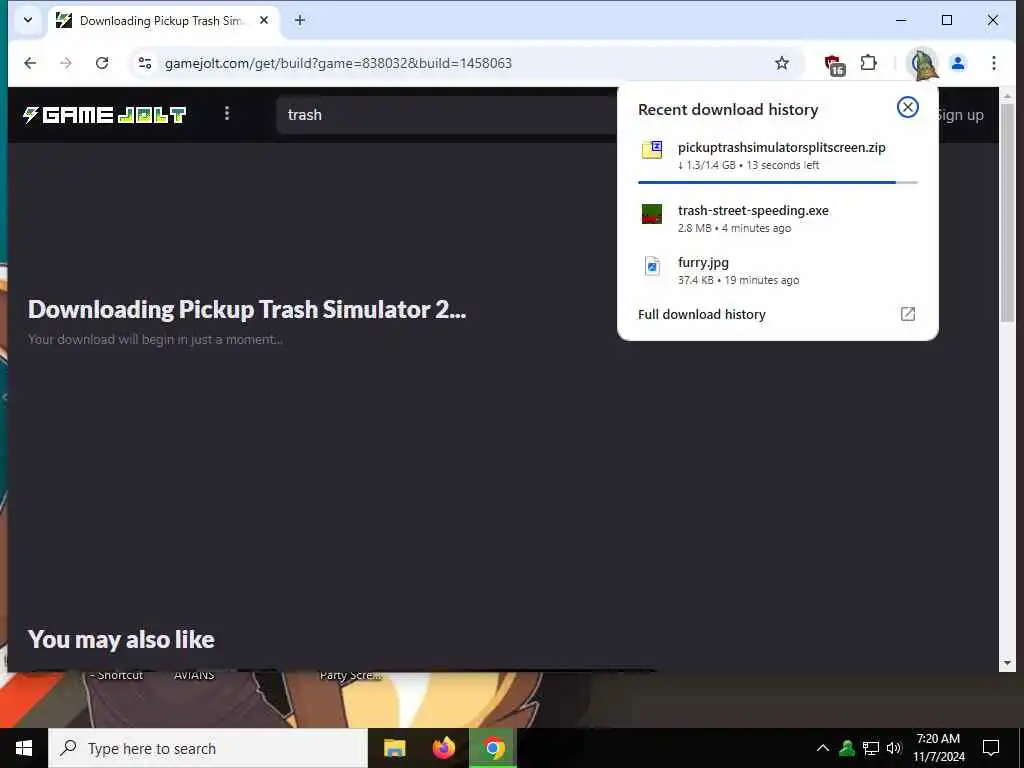
Task: Open Firefox from the taskbar
Action: click(443, 748)
